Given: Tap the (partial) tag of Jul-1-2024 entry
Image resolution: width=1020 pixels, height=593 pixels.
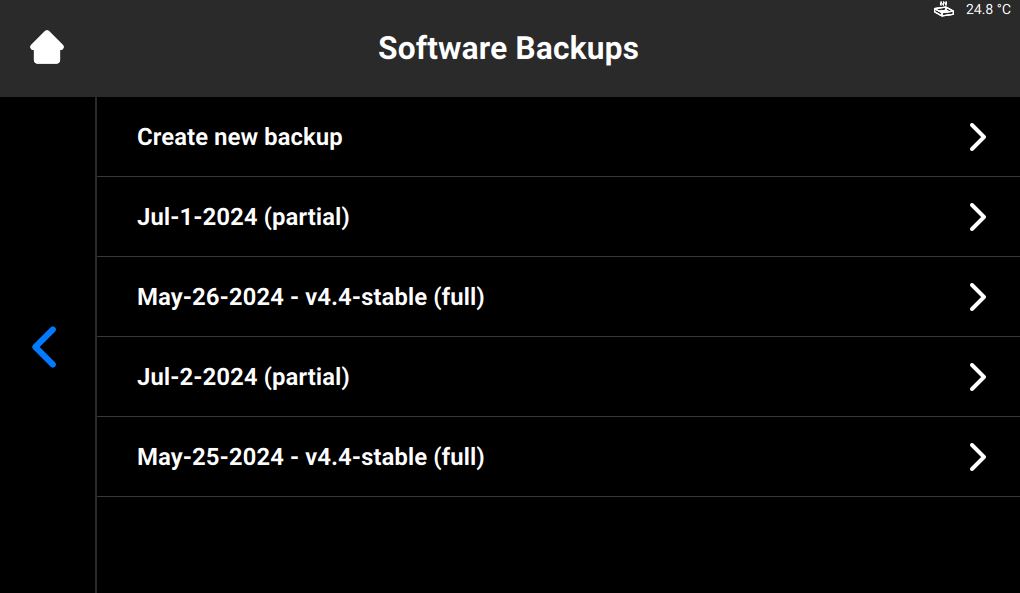Looking at the screenshot, I should (306, 217).
